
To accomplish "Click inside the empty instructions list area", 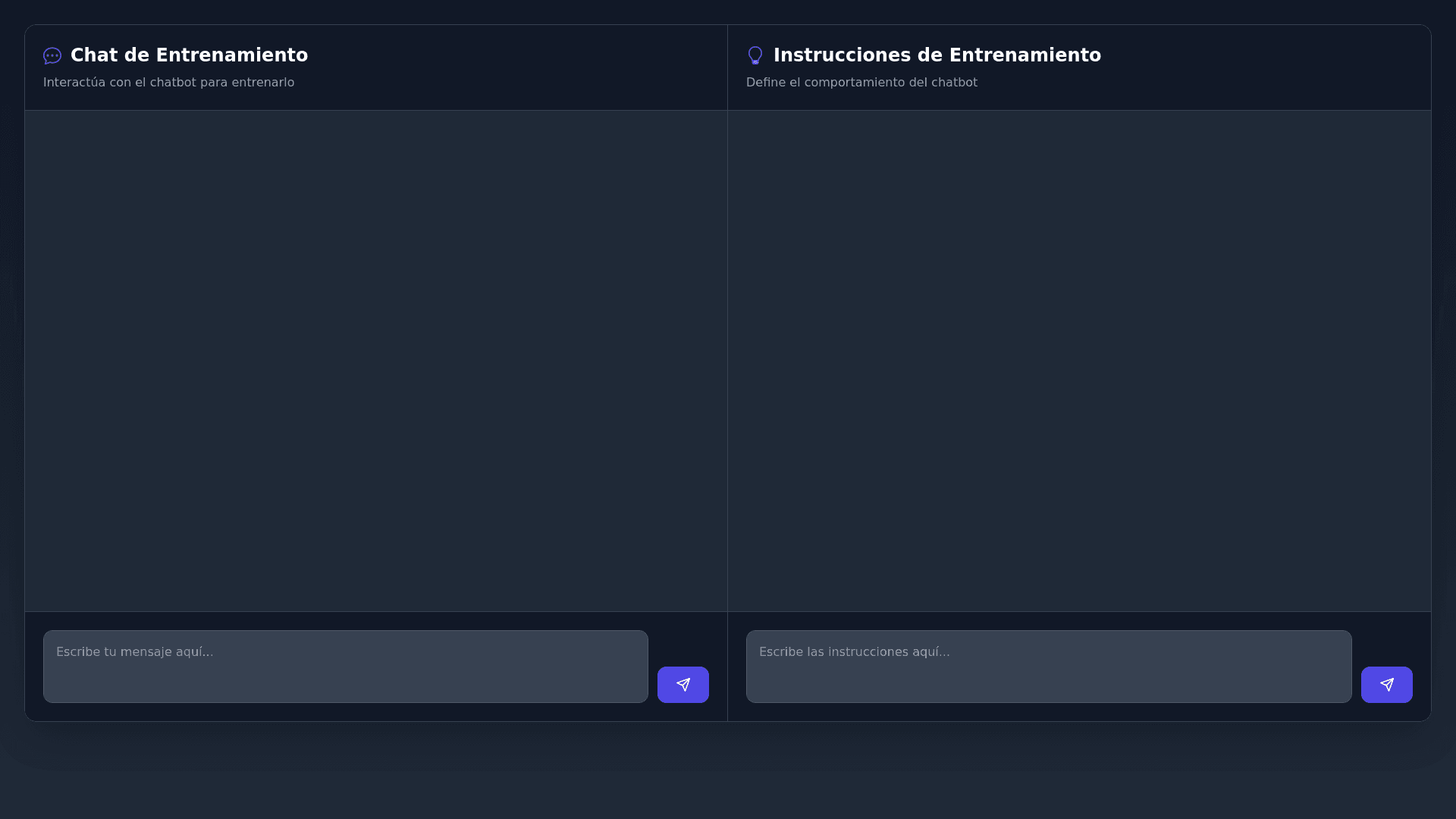I will pyautogui.click(x=1078, y=360).
